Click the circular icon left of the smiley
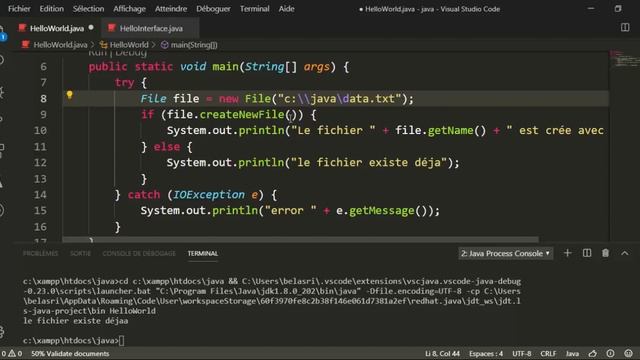Screen dimensions: 640x360 pyautogui.click(x=610, y=353)
